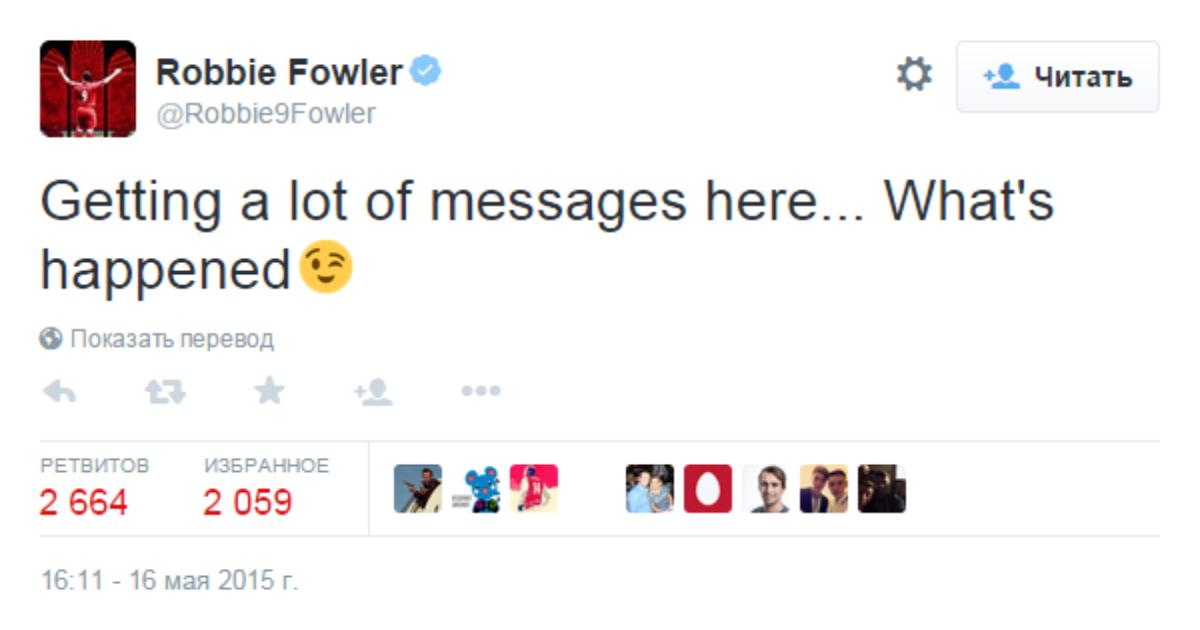Click the blue verified badge
The image size is (1200, 630).
click(x=427, y=72)
